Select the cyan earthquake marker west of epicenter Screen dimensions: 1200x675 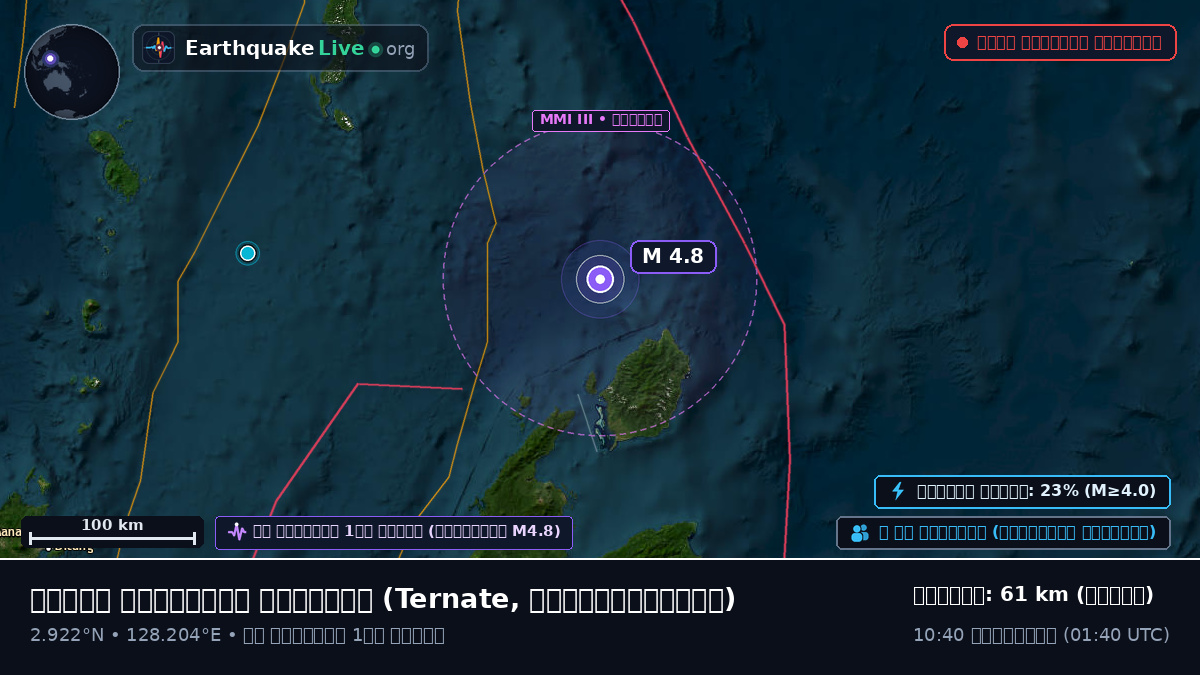pyautogui.click(x=248, y=253)
